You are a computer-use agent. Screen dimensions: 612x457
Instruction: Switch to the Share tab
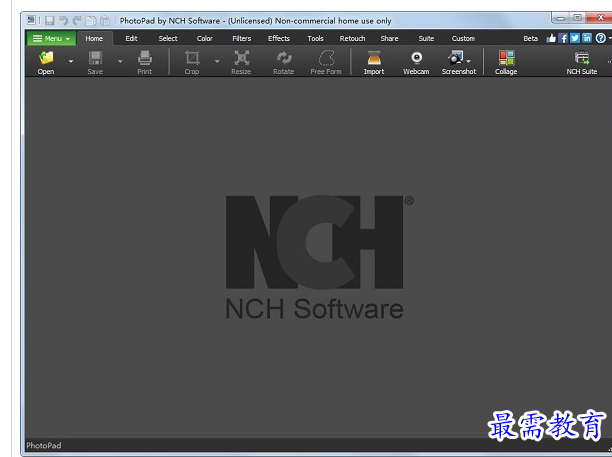(390, 38)
